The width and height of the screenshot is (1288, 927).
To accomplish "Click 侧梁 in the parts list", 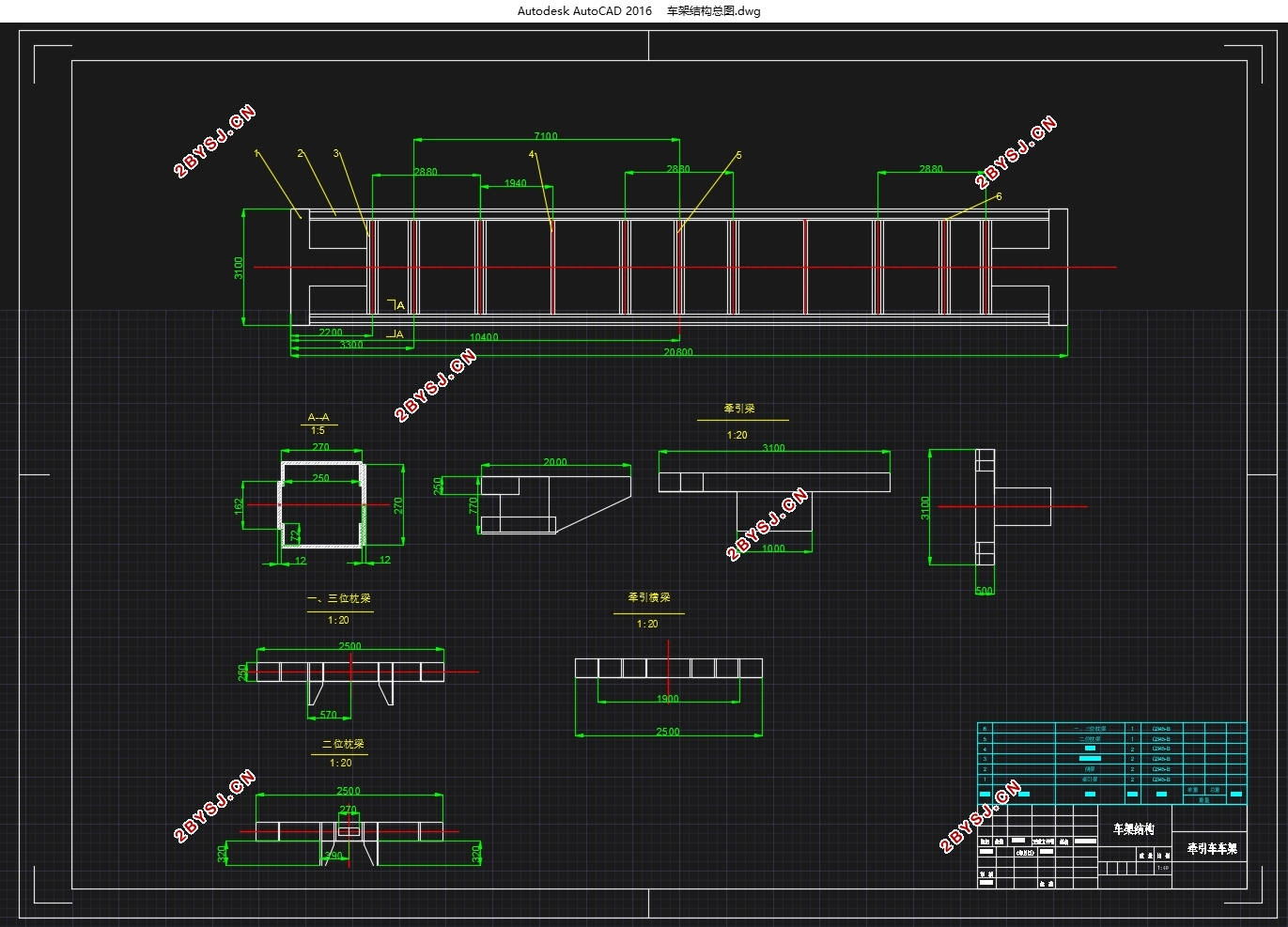I will [1090, 769].
